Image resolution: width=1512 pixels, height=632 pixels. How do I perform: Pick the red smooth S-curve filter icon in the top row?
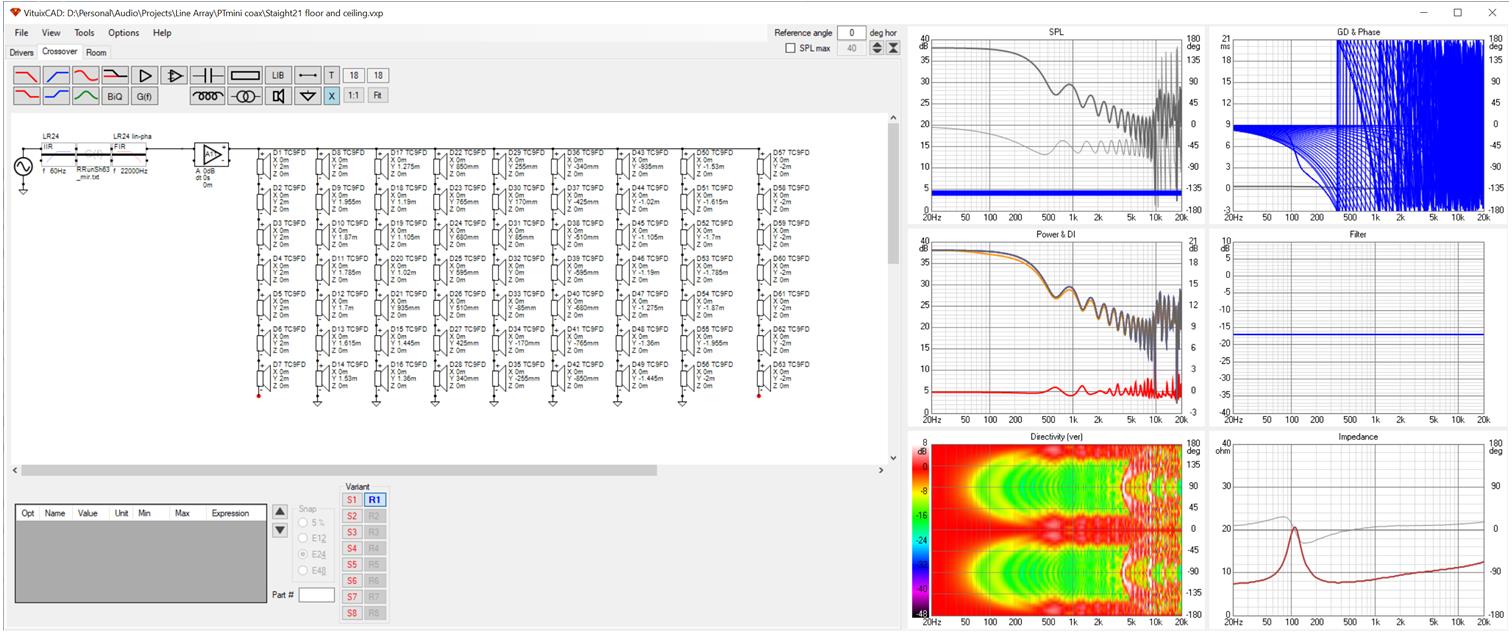86,75
